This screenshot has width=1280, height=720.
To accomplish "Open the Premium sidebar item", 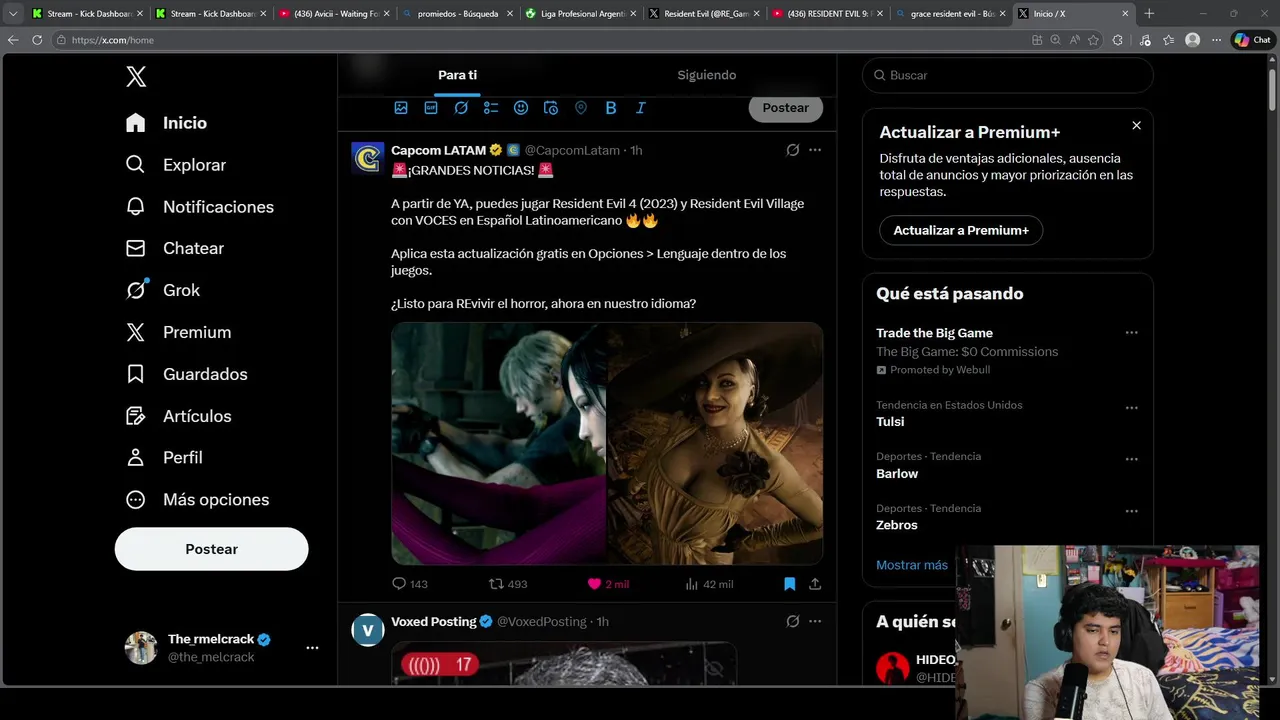I will pyautogui.click(x=178, y=332).
